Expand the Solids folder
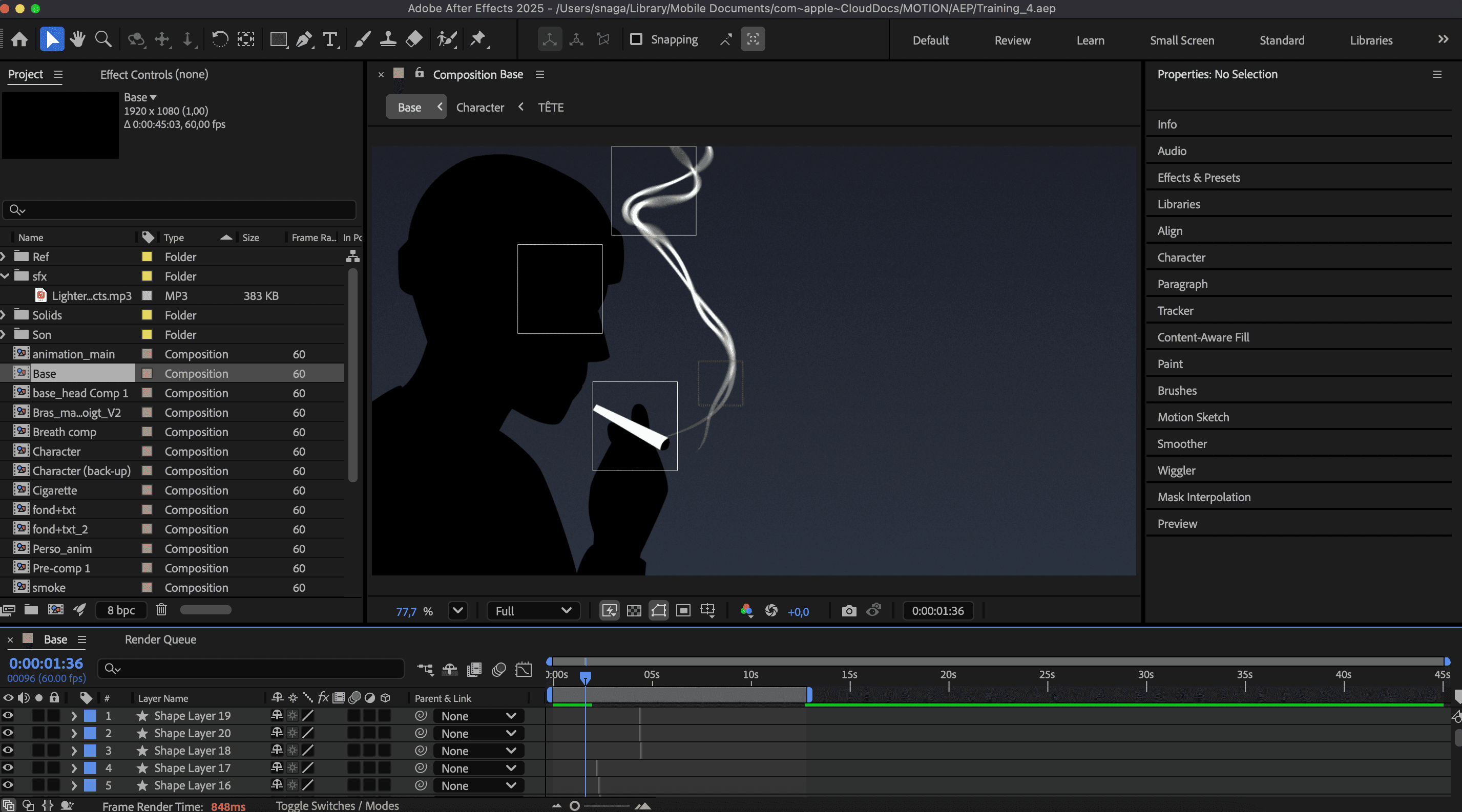The image size is (1462, 812). pyautogui.click(x=4, y=315)
